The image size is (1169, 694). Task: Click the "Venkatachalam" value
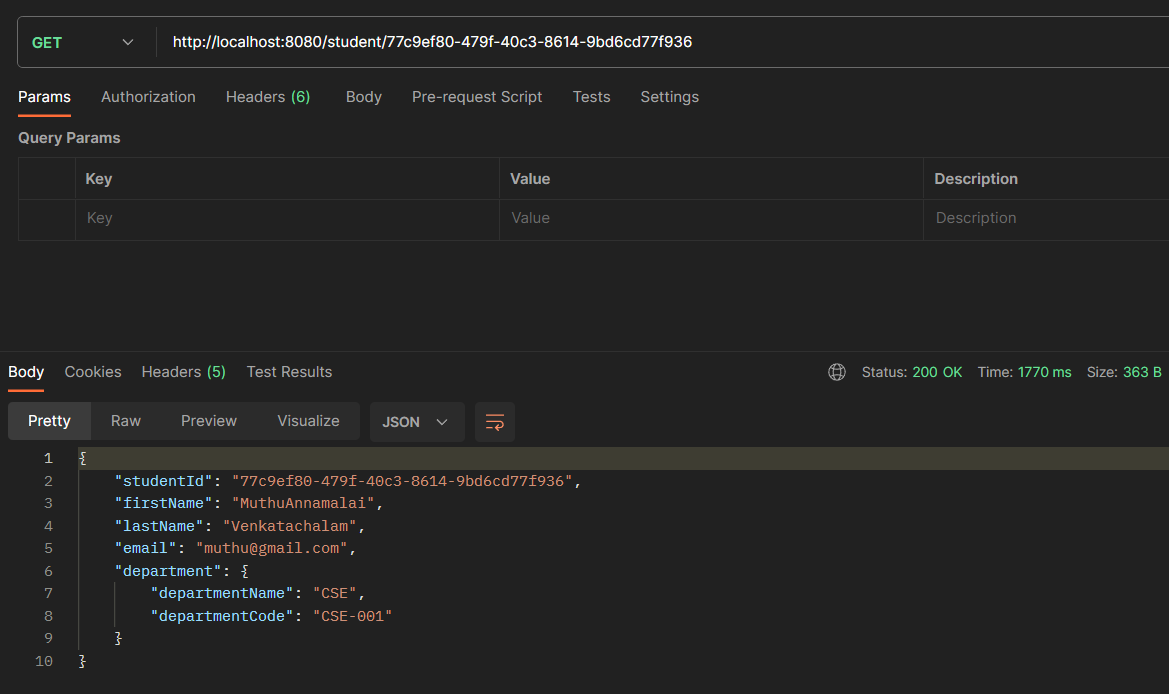tap(289, 526)
